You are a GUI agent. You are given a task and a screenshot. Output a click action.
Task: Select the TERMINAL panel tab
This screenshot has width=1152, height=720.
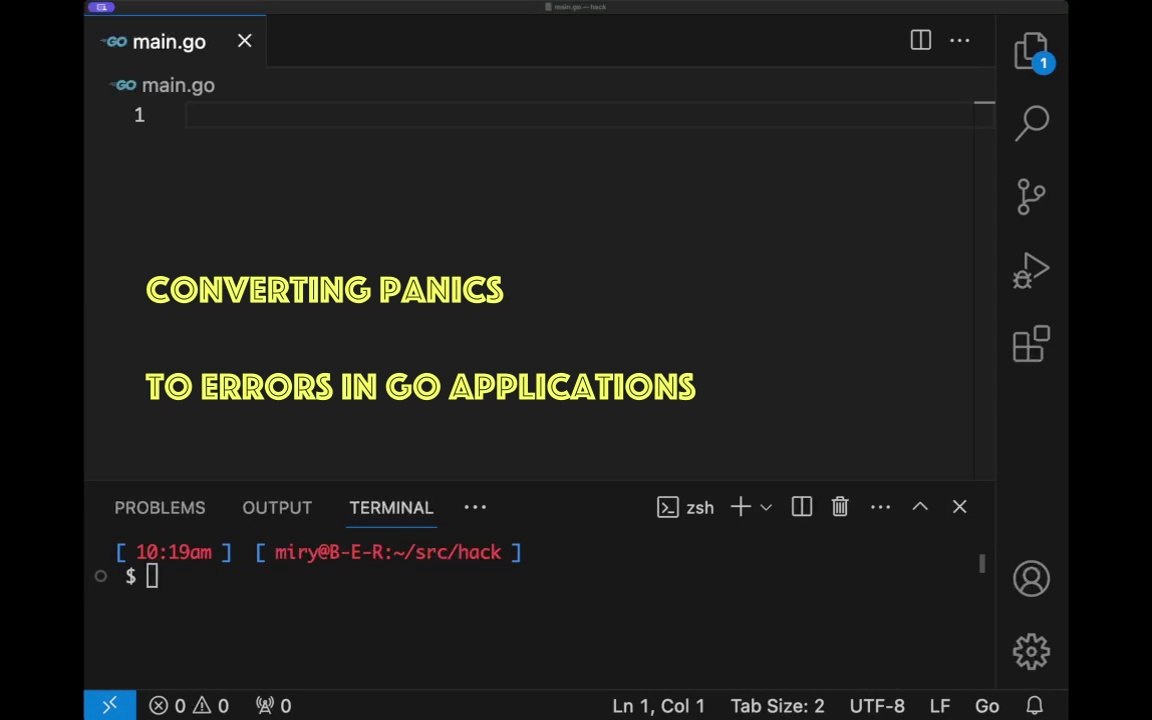[391, 508]
